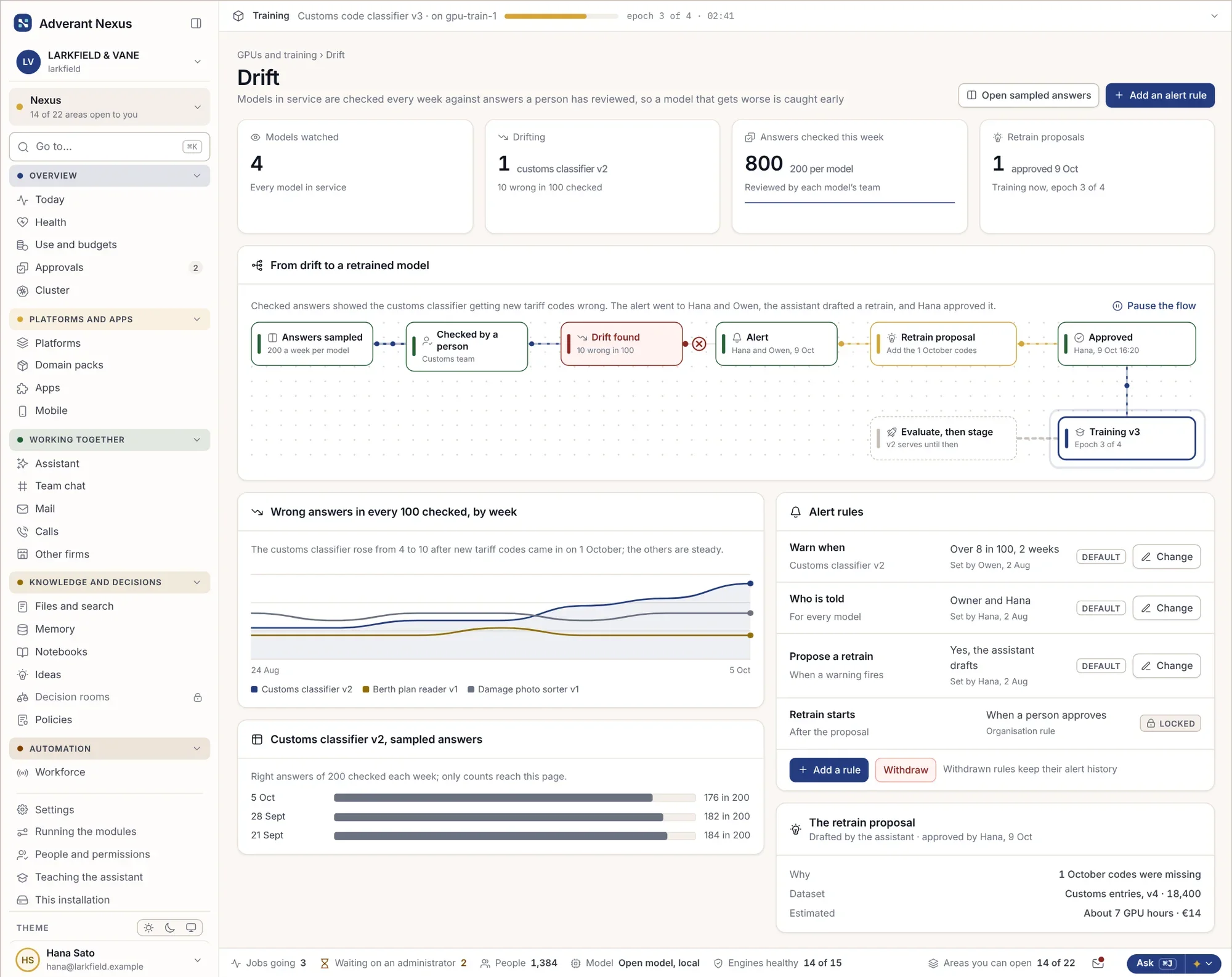Screen dimensions: 1232x977
Task: Click the flow icon beside From drift heading
Action: [257, 266]
